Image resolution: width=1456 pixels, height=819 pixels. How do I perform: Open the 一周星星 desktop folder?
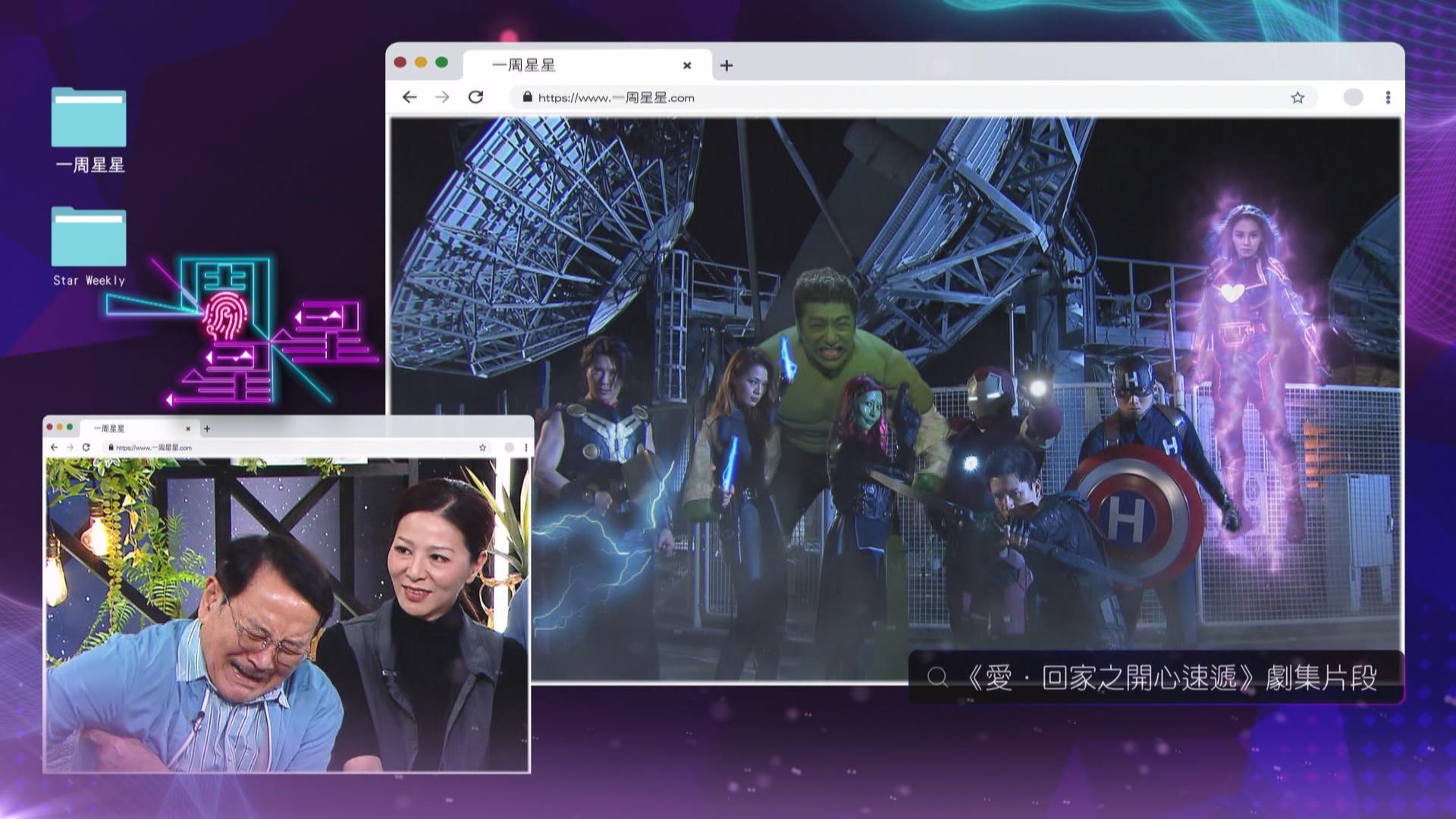pyautogui.click(x=89, y=130)
